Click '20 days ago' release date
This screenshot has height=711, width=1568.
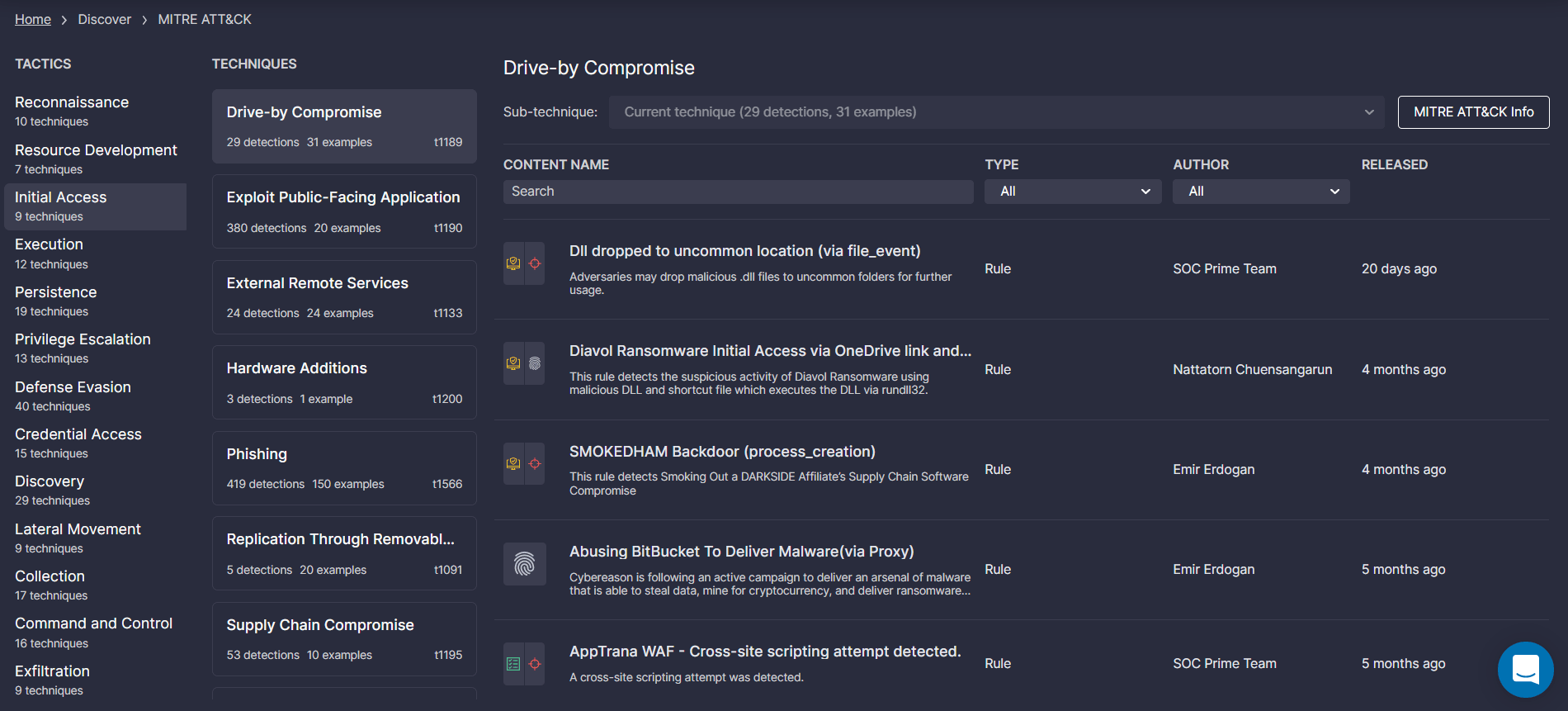1399,268
